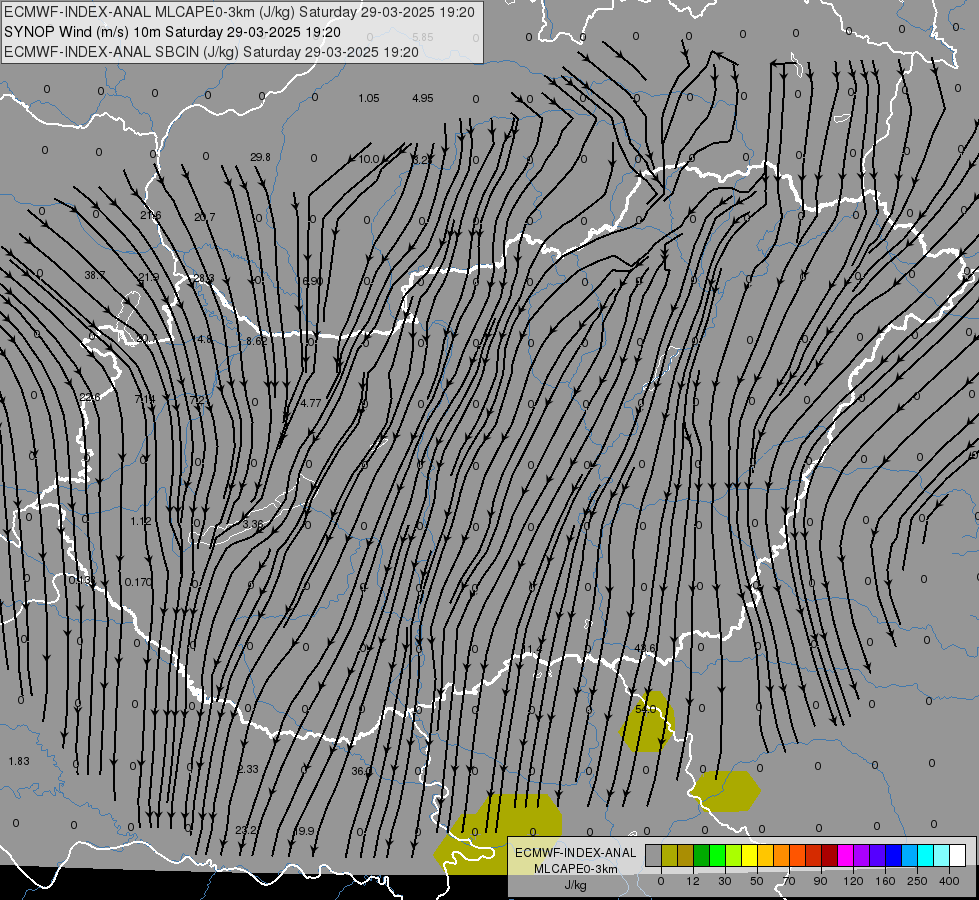This screenshot has height=900, width=979.
Task: Click the legend scale label 120
Action: click(x=853, y=881)
